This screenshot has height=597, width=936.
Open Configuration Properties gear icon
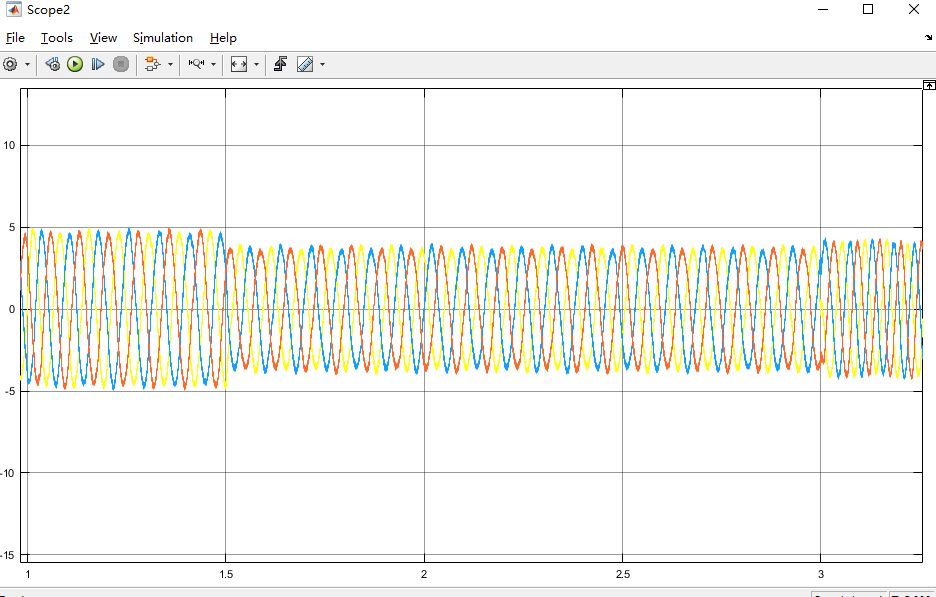pos(10,64)
